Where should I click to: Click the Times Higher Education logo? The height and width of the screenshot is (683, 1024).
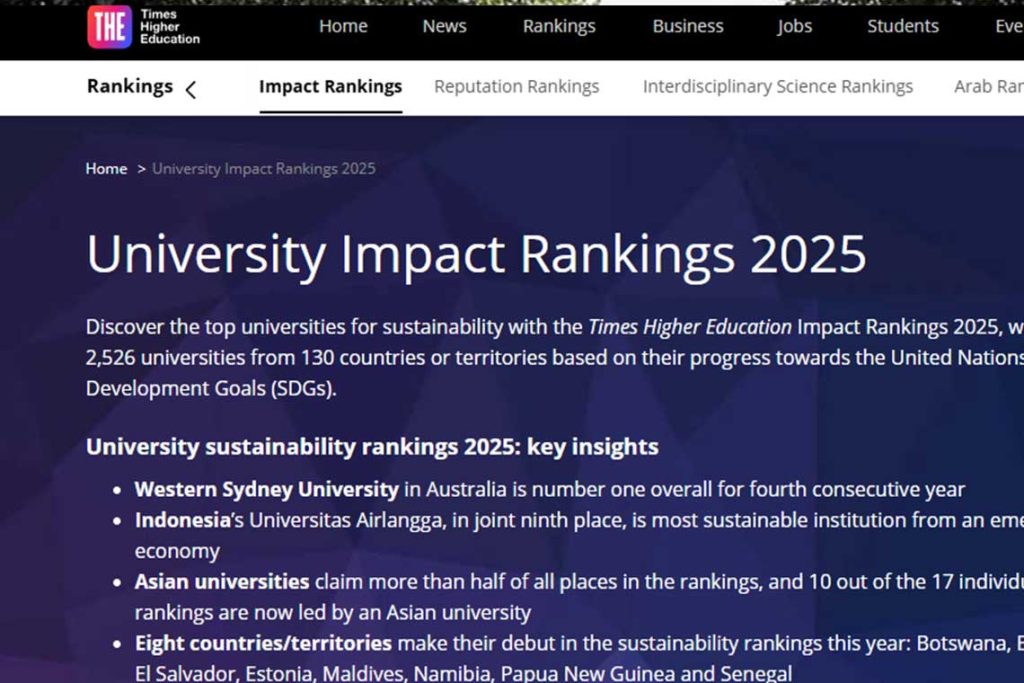(144, 27)
